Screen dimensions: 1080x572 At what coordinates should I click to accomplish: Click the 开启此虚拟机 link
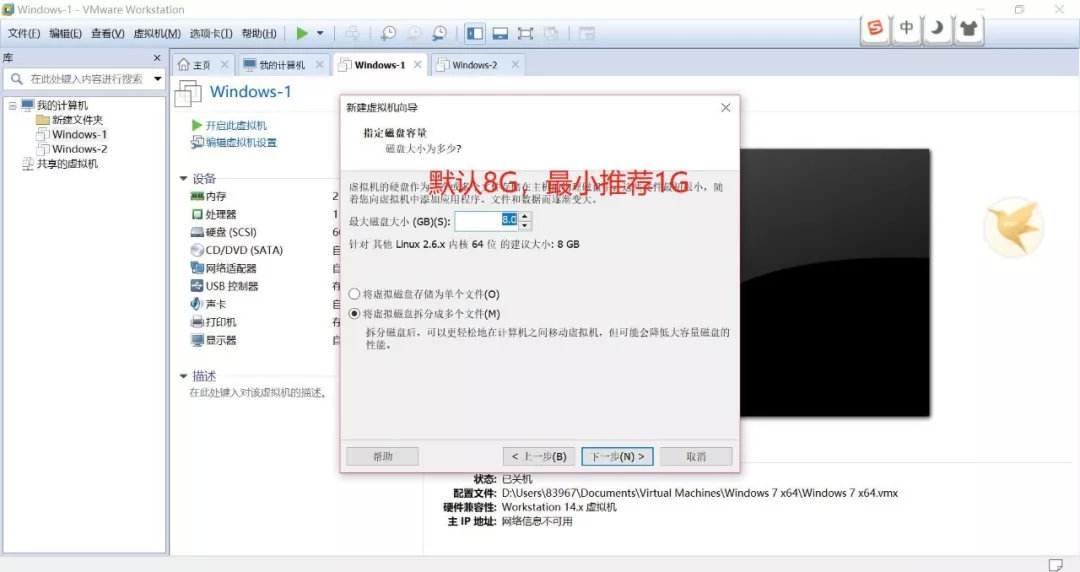coord(236,125)
